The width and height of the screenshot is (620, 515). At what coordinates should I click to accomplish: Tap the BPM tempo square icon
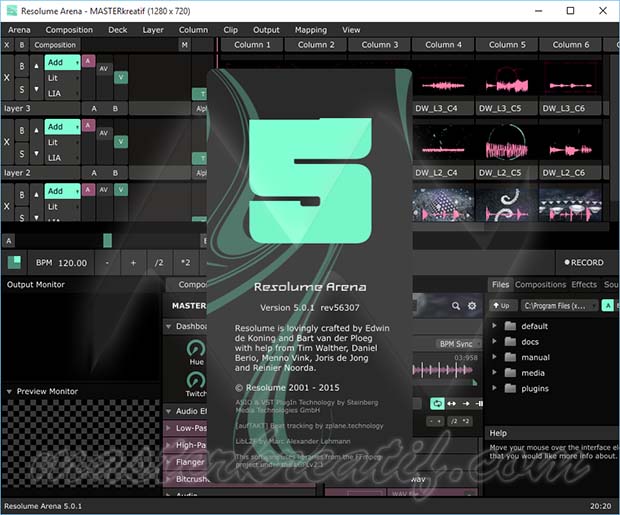point(15,262)
